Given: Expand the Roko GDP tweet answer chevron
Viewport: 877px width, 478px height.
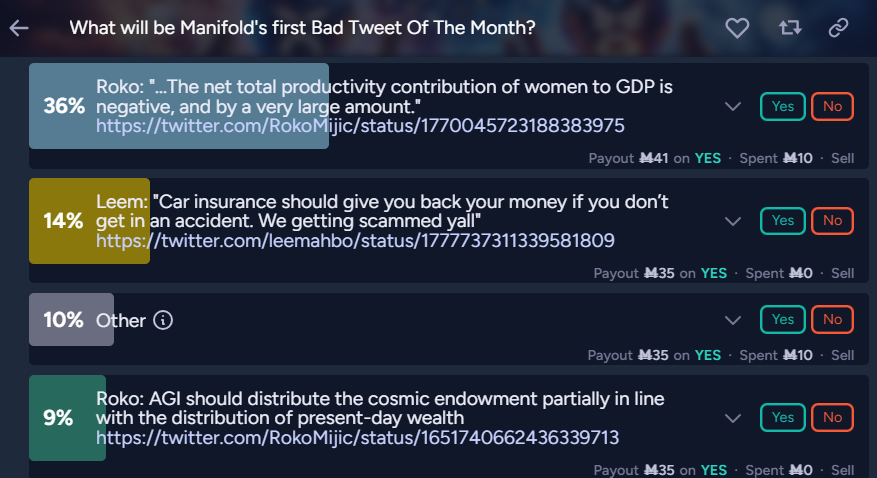Looking at the screenshot, I should click(733, 106).
